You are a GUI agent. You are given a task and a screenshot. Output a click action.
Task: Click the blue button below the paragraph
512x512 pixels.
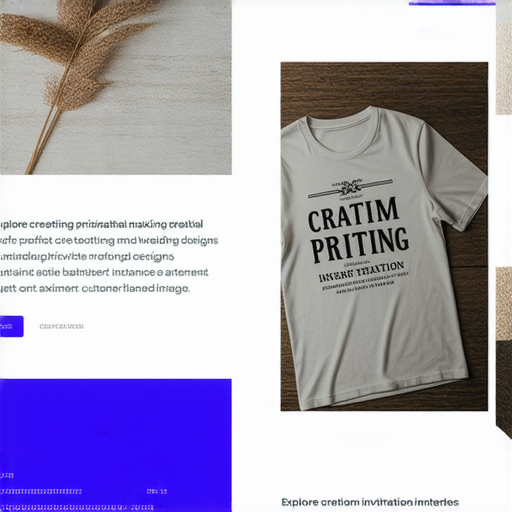point(12,326)
